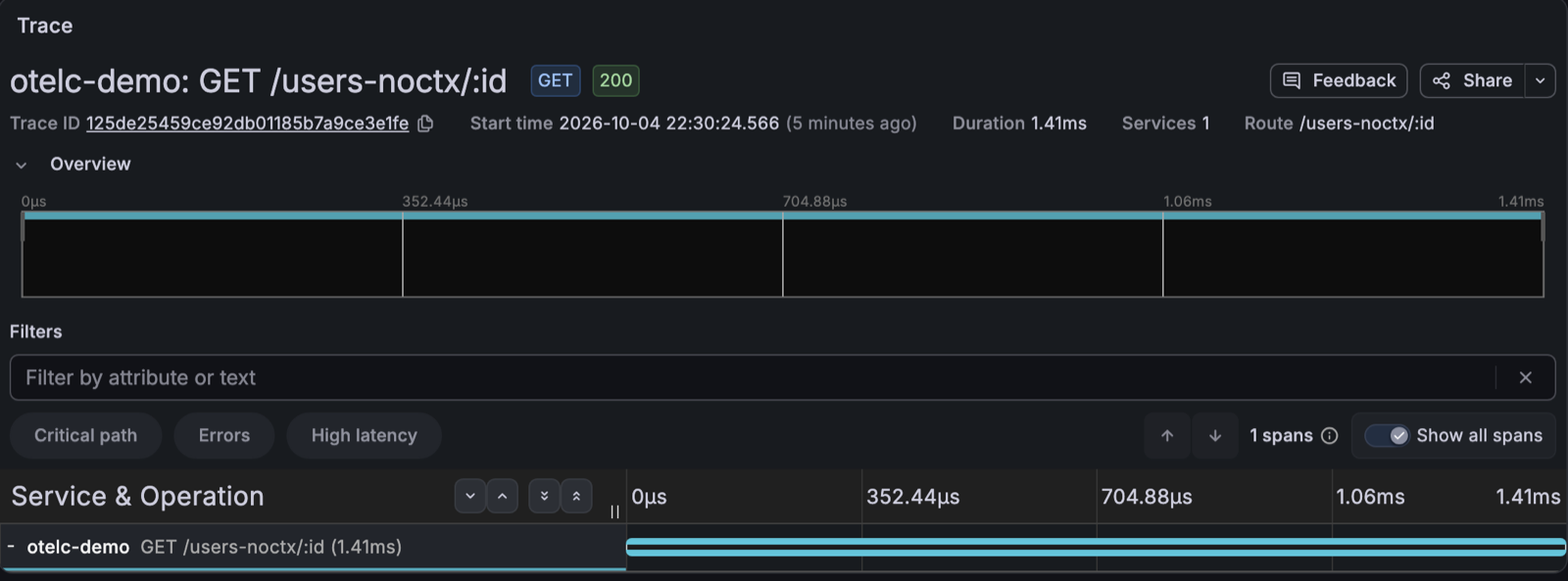
Task: Collapse one level with the single chevron up
Action: [x=502, y=496]
